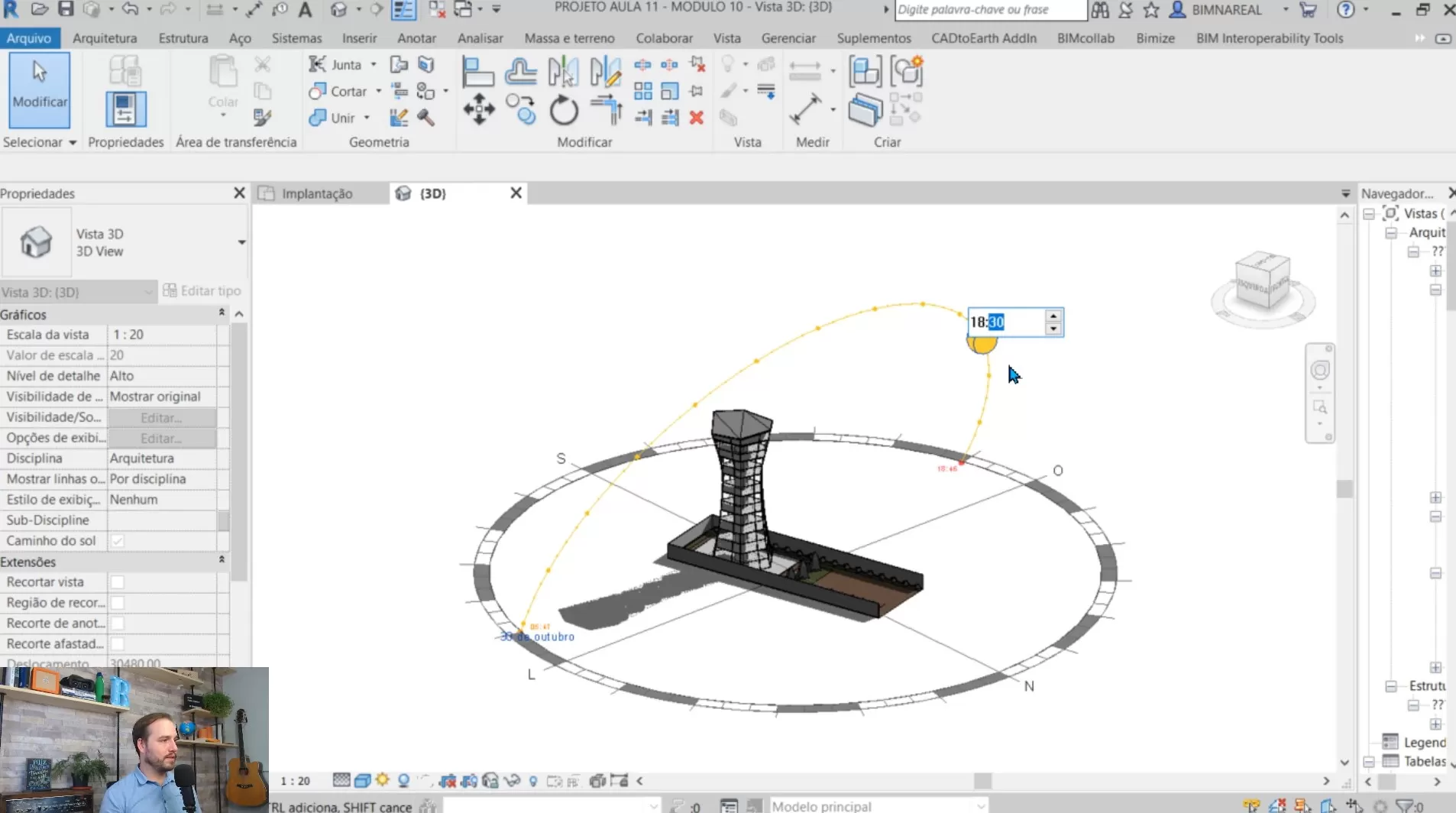This screenshot has height=813, width=1456.
Task: Toggle Thin Lines in quick access toolbar
Action: coord(403,9)
